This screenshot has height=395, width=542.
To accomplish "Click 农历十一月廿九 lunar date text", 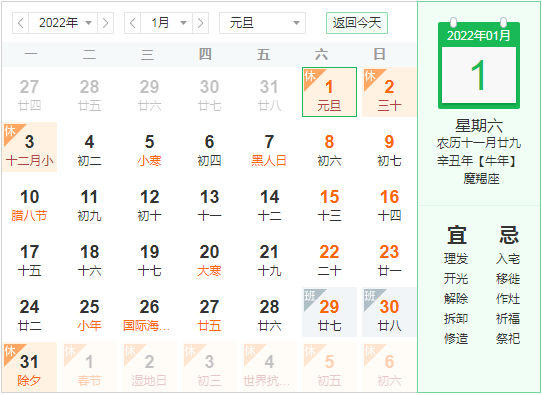I will tap(479, 142).
